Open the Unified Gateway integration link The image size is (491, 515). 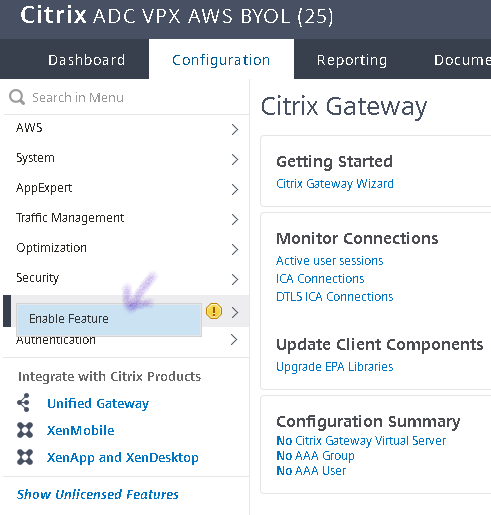coord(98,404)
